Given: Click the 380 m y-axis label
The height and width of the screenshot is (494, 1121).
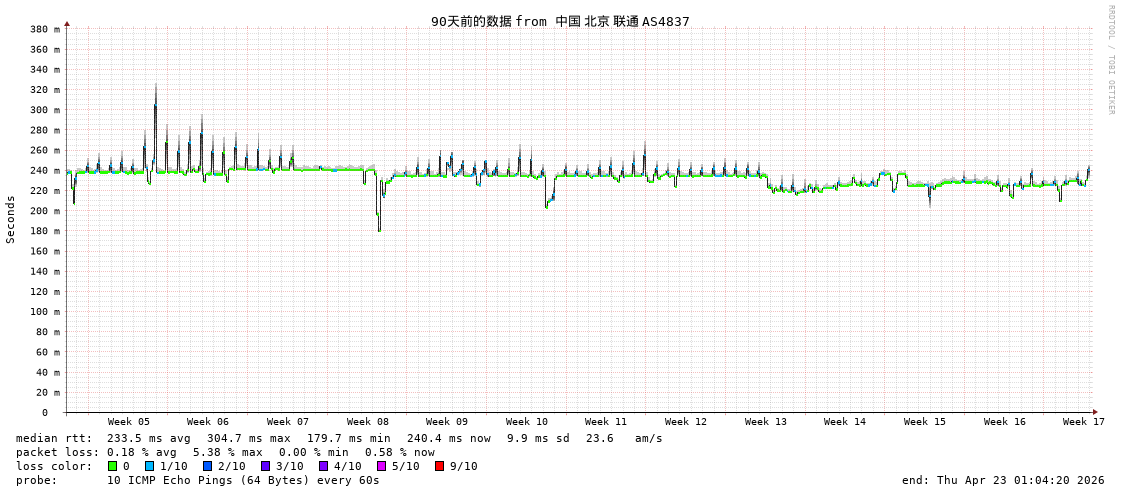Looking at the screenshot, I should (44, 29).
